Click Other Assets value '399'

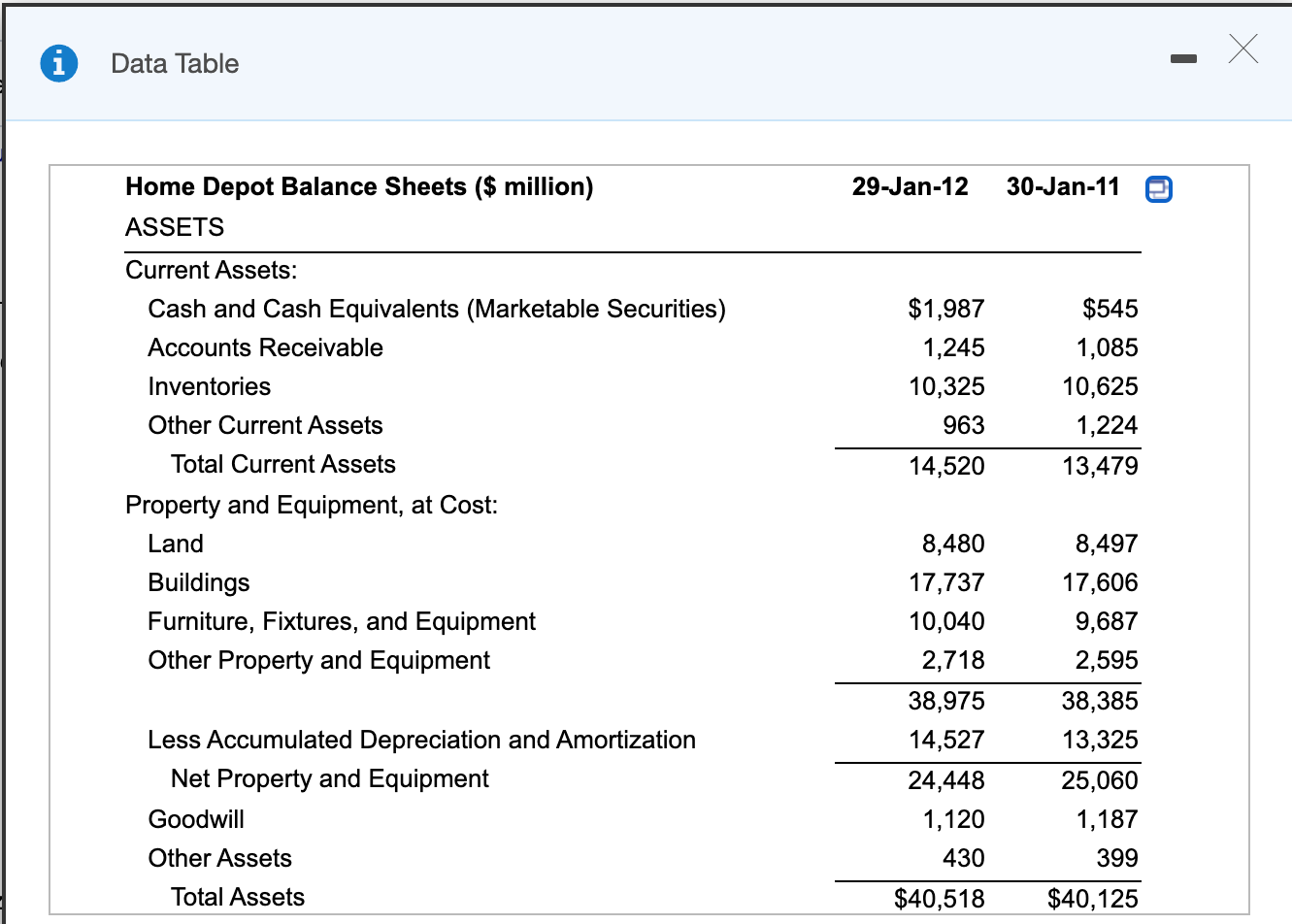click(1117, 858)
